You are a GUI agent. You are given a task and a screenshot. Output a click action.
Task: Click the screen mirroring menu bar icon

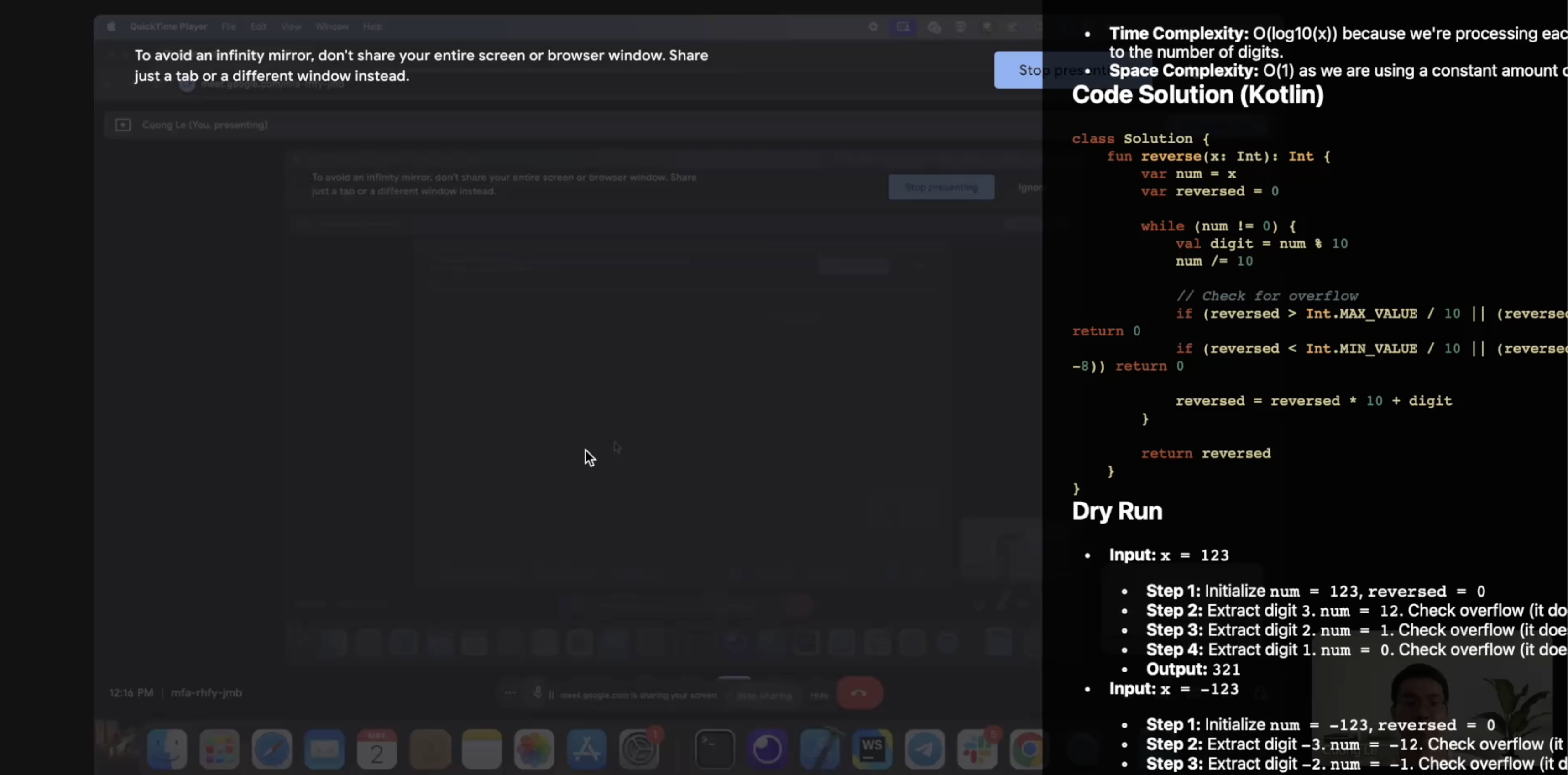pos(903,27)
